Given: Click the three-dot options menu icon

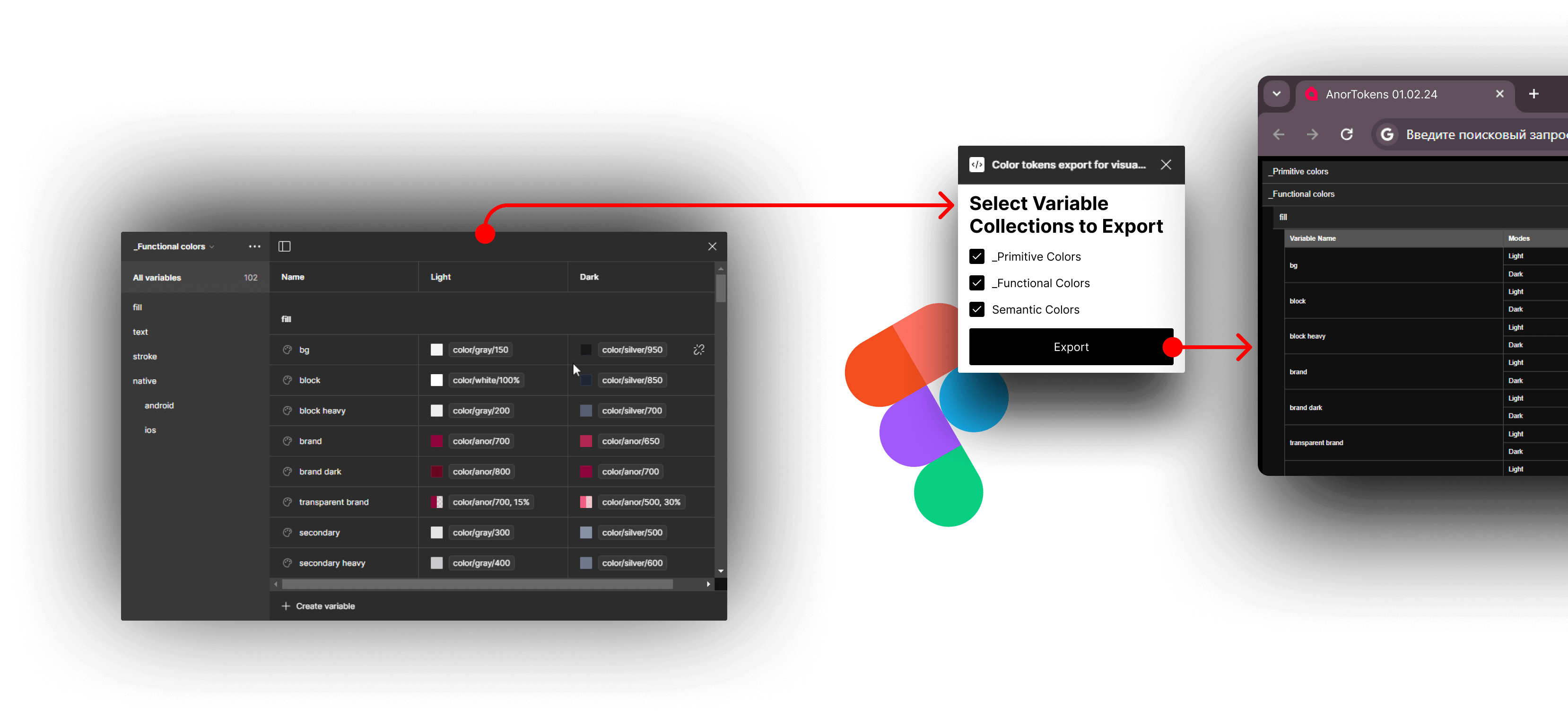Looking at the screenshot, I should 255,246.
